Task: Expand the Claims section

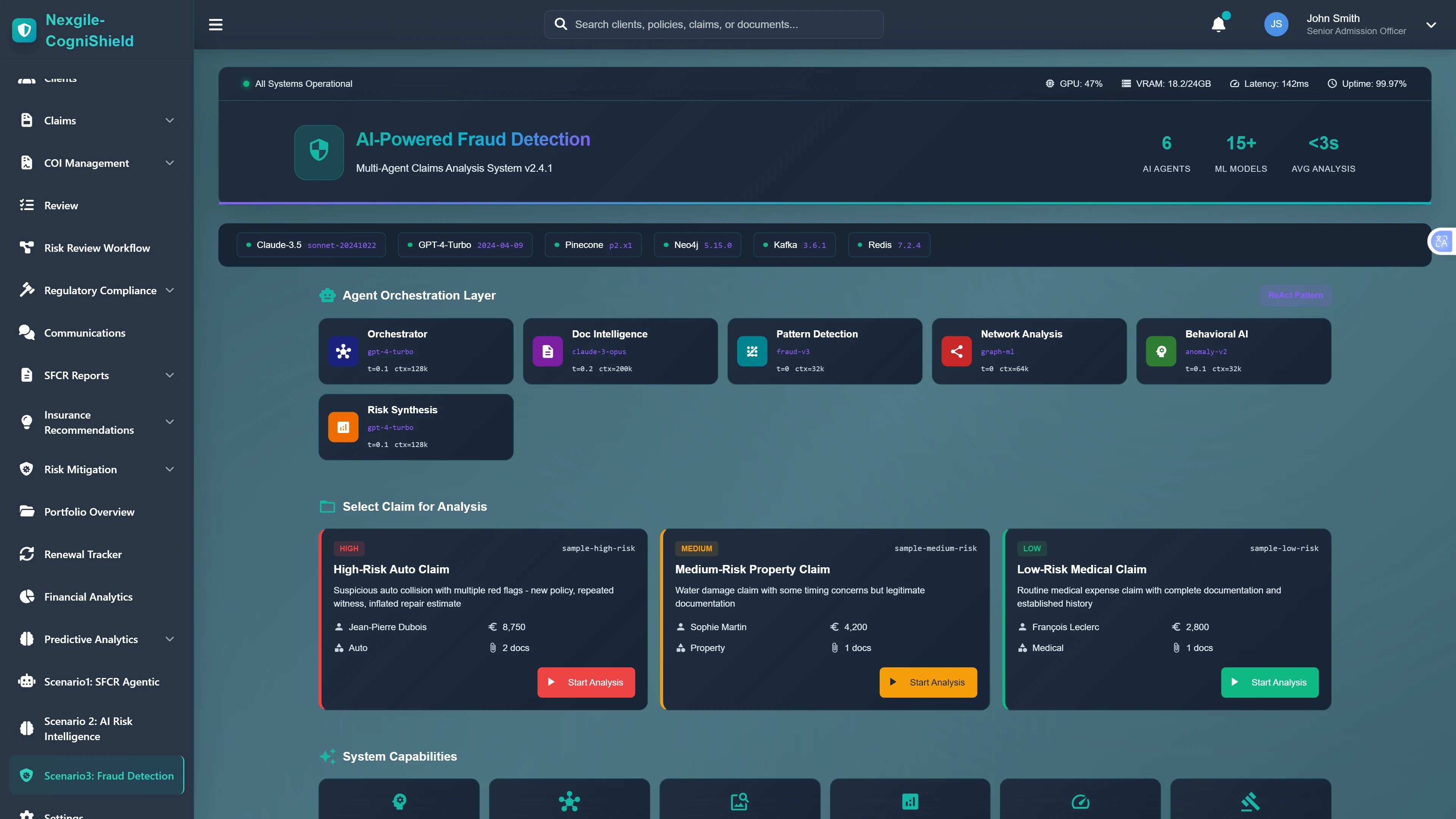Action: coord(169,121)
